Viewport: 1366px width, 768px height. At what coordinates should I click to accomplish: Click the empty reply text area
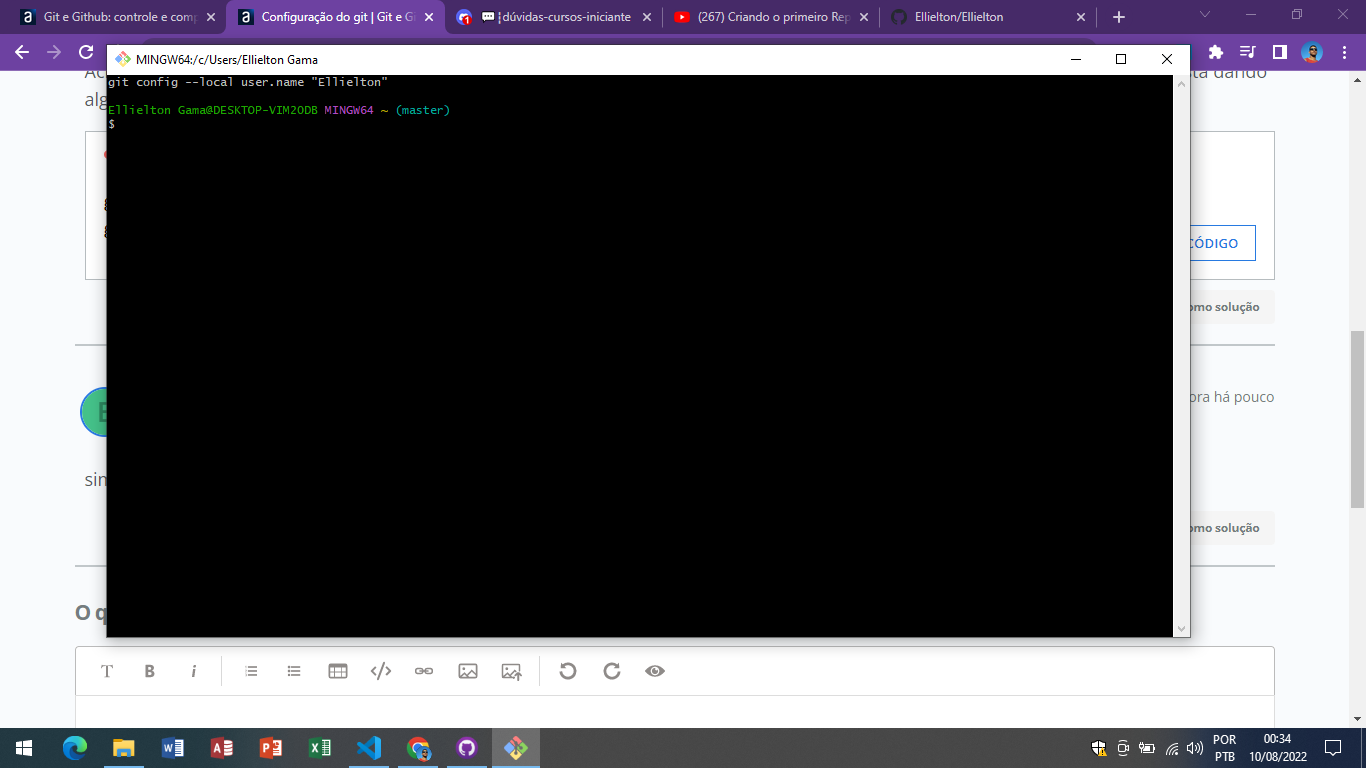coord(675,712)
